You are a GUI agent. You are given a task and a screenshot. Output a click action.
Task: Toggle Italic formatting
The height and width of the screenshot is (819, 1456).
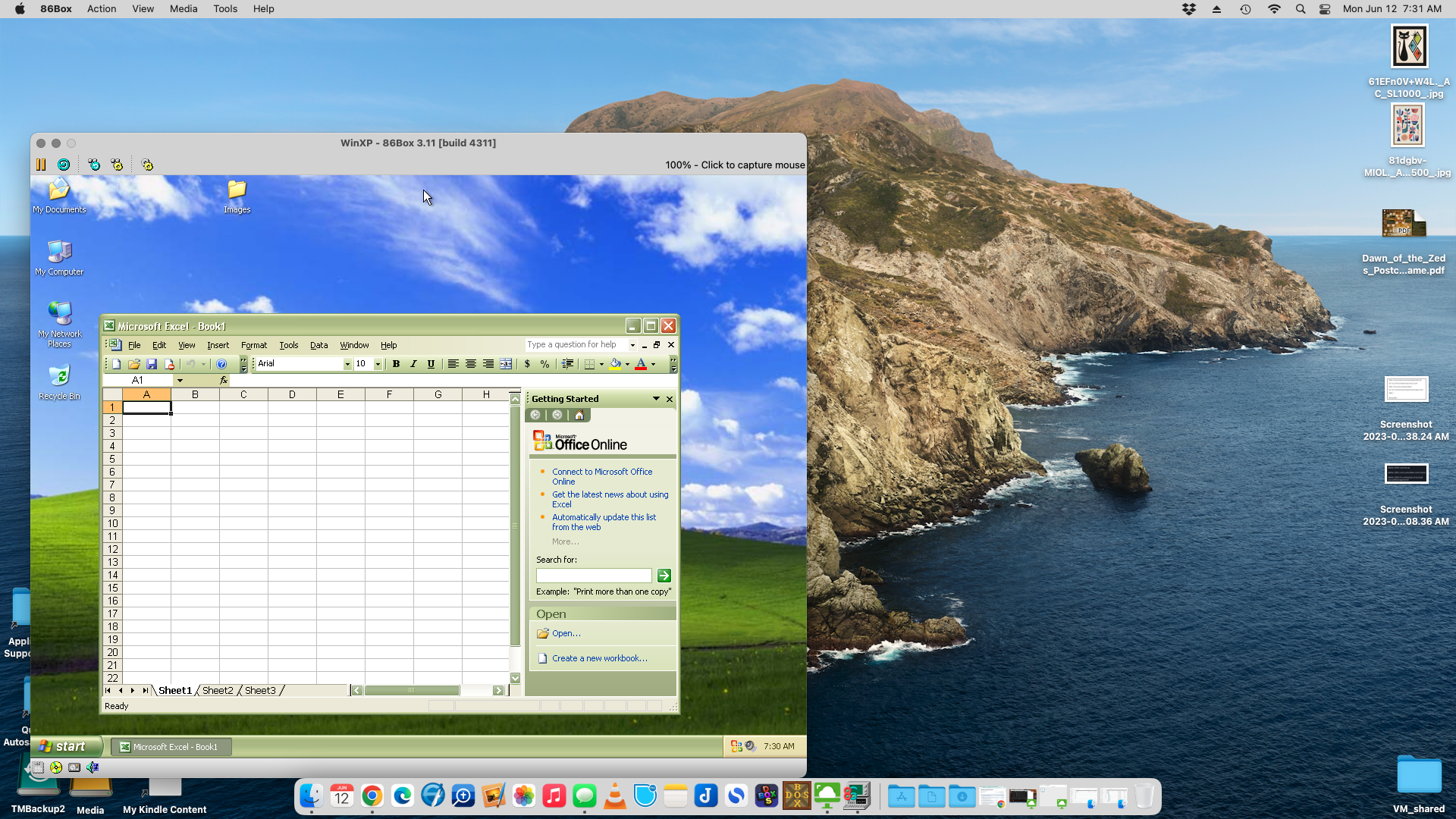413,364
